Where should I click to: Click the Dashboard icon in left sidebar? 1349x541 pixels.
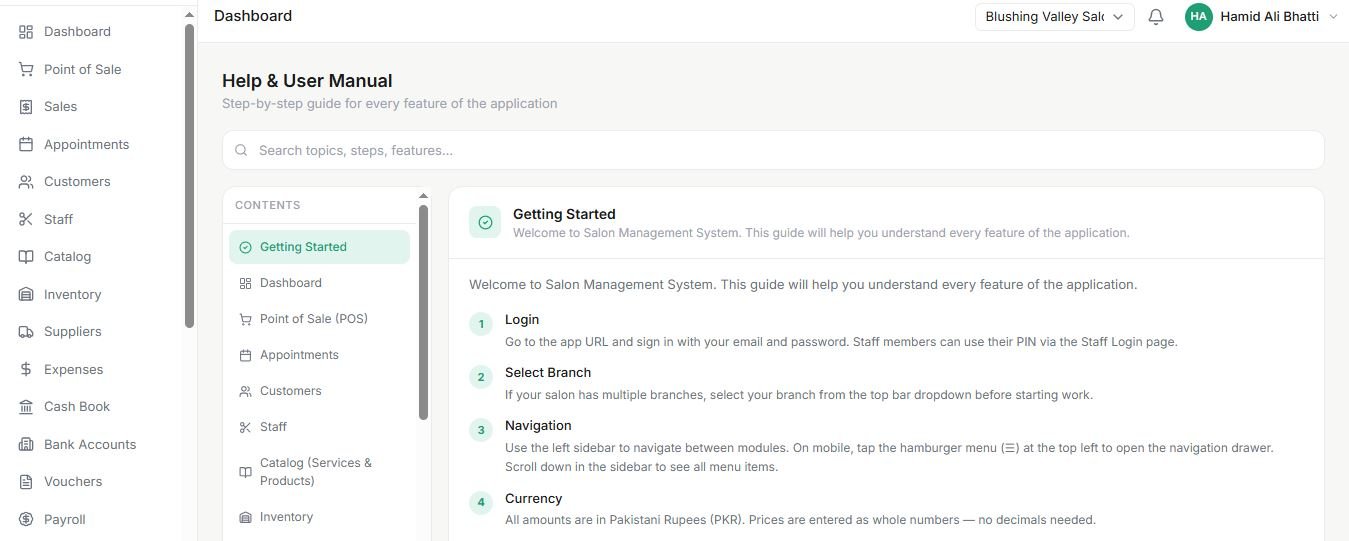[x=26, y=32]
